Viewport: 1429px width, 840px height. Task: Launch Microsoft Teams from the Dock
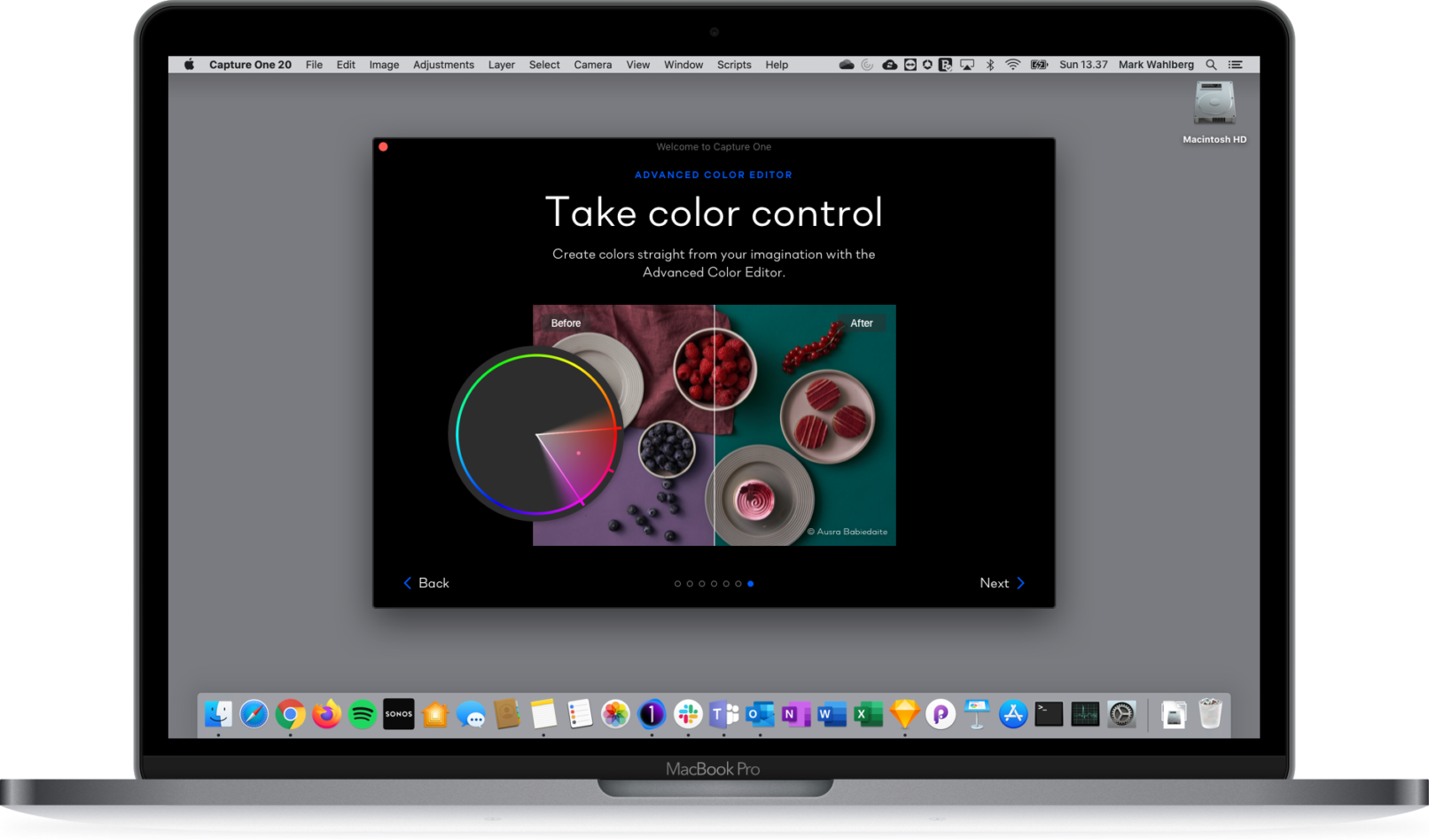click(723, 714)
